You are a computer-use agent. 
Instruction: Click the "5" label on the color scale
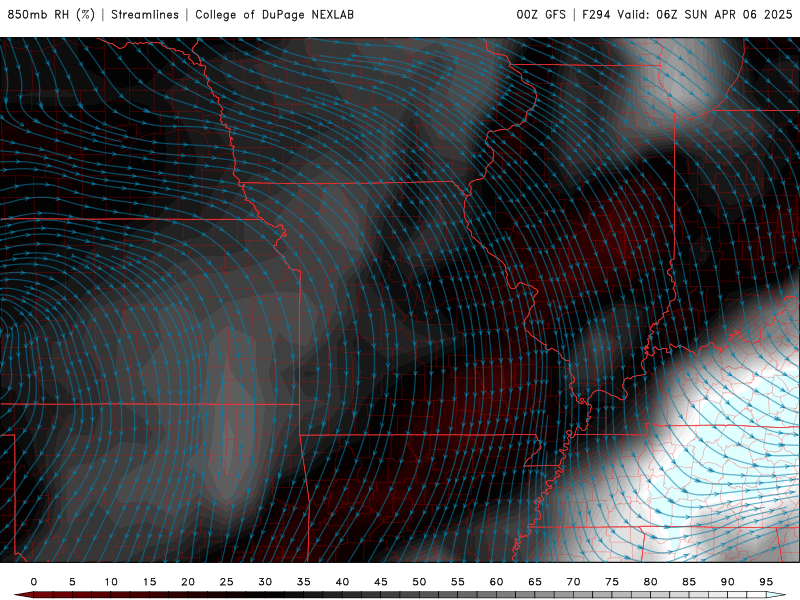click(x=72, y=582)
